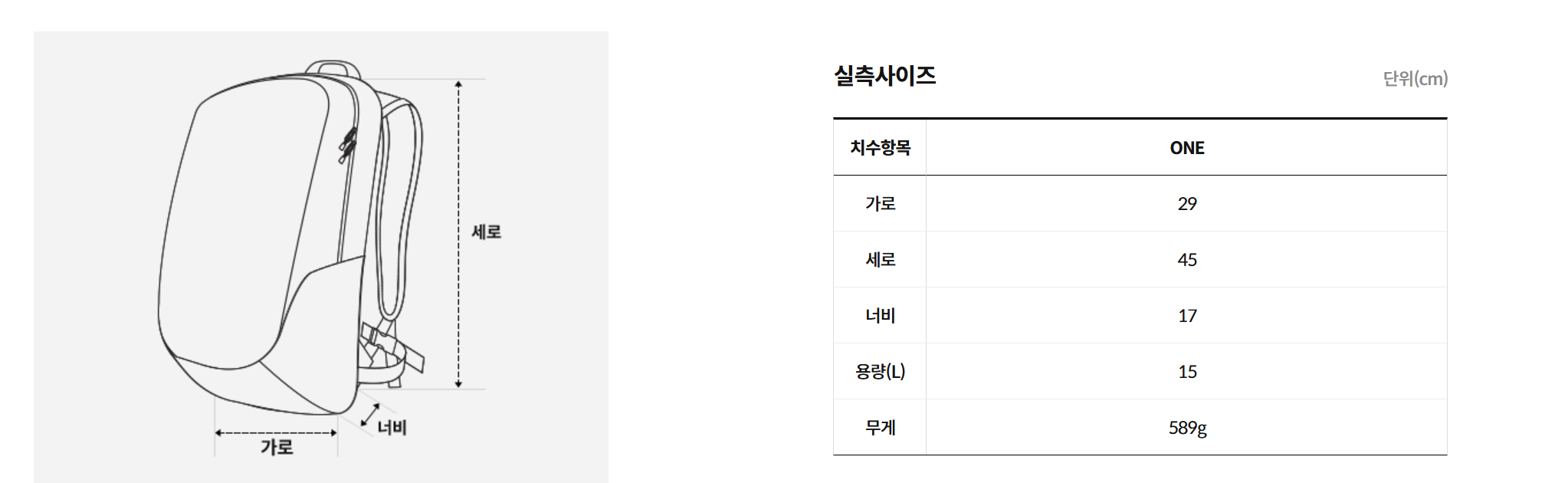Click the 세로 height label on diagram
1568x483 pixels.
point(486,232)
